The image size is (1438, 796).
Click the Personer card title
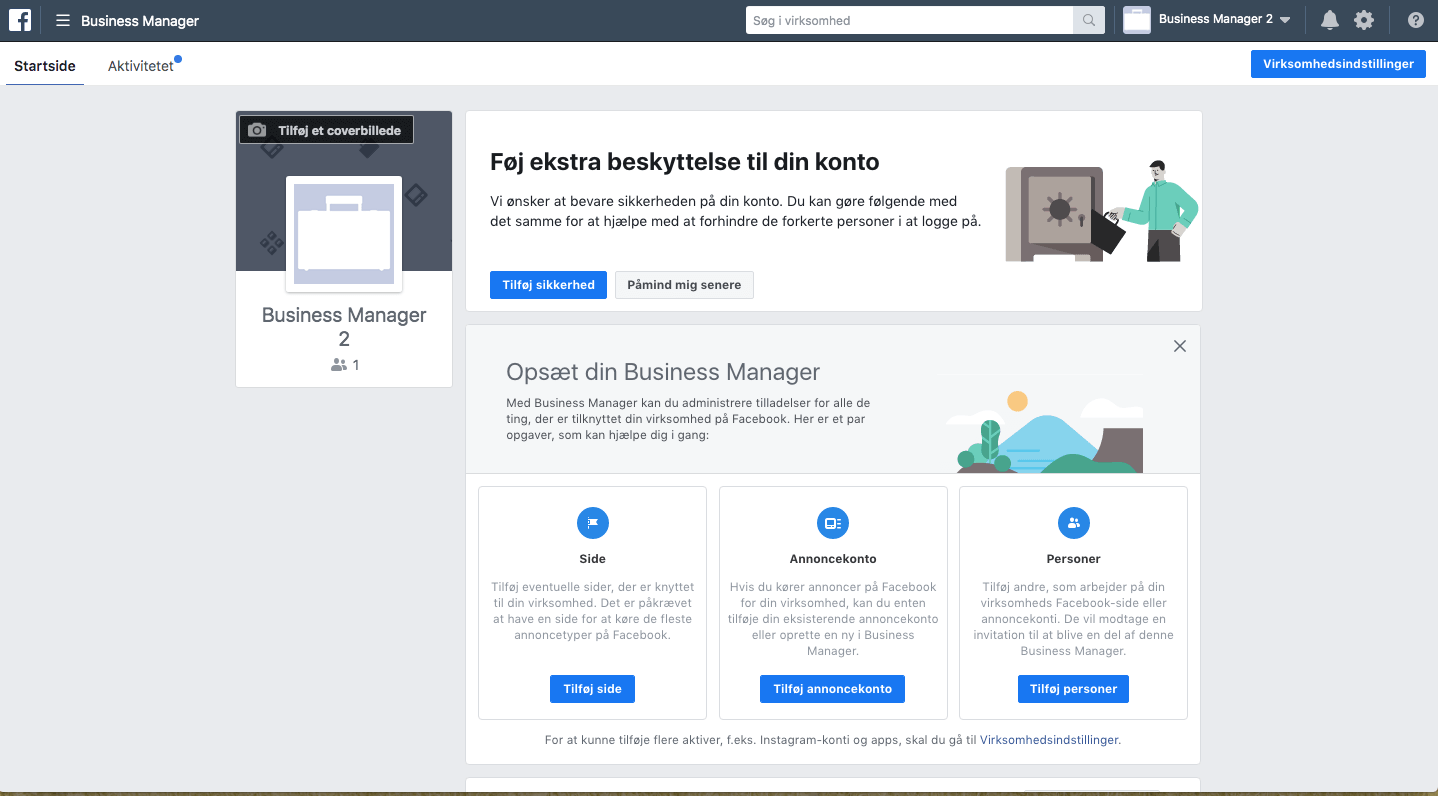[x=1074, y=559]
